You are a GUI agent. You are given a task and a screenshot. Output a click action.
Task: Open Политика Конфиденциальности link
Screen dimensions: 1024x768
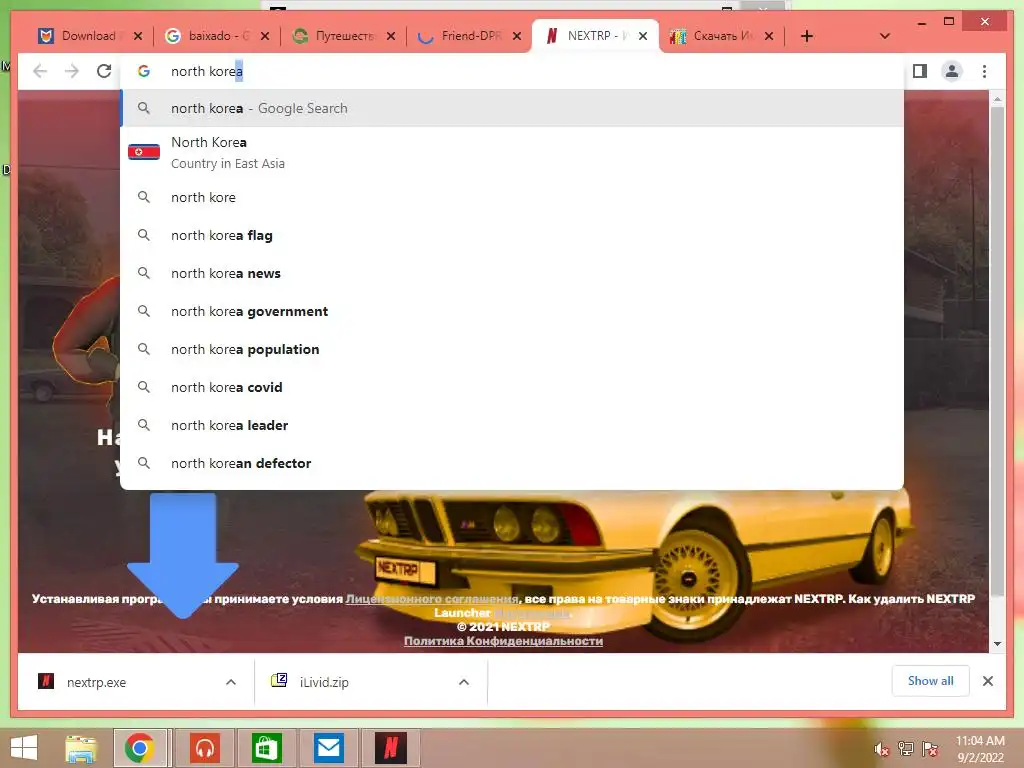pos(503,641)
